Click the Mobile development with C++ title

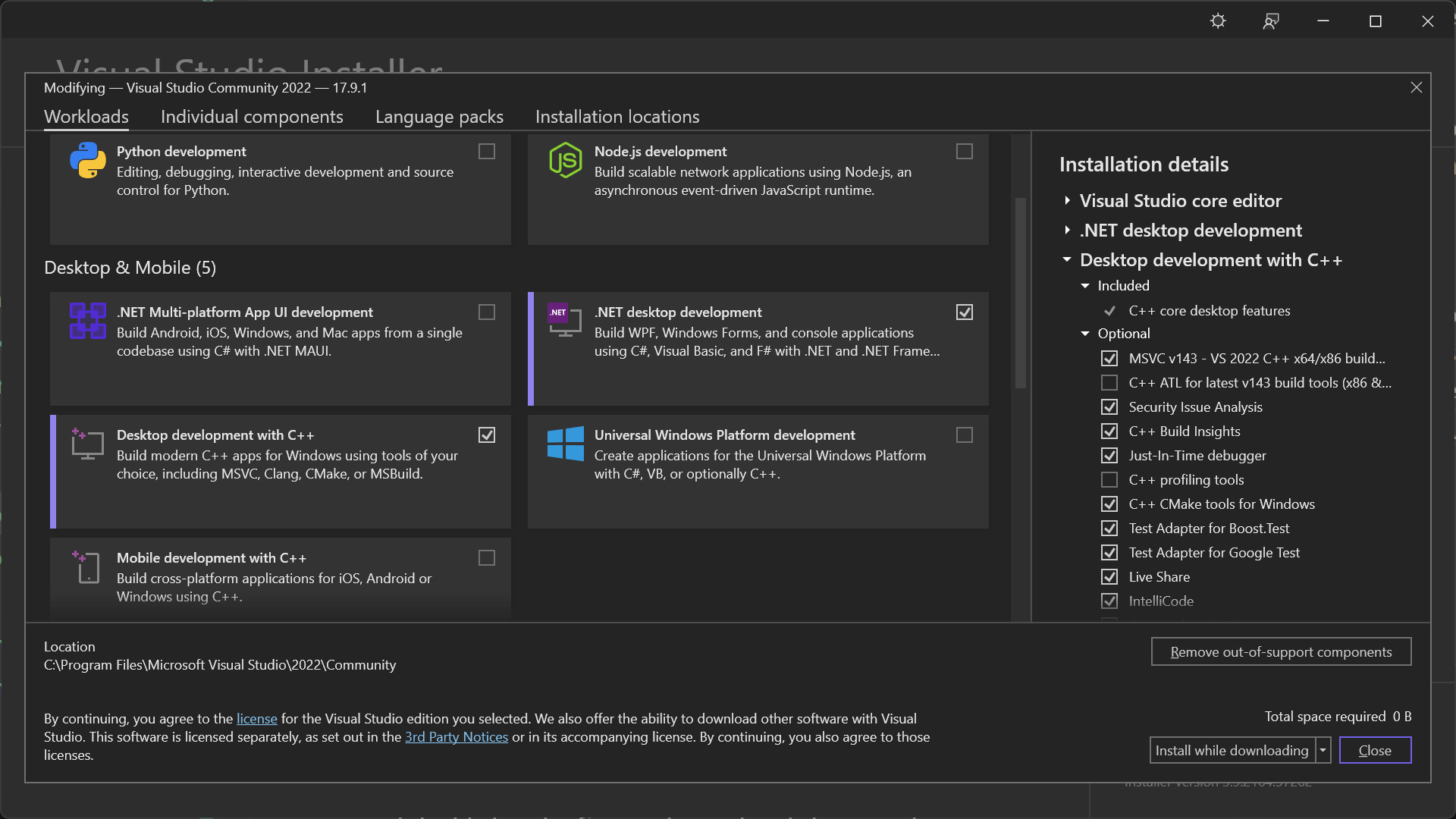pos(212,558)
